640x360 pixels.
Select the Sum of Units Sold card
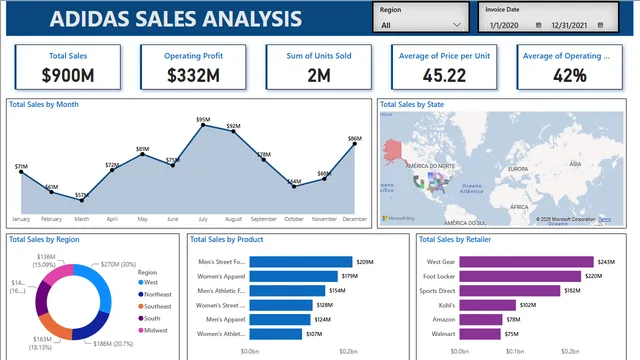pos(319,67)
